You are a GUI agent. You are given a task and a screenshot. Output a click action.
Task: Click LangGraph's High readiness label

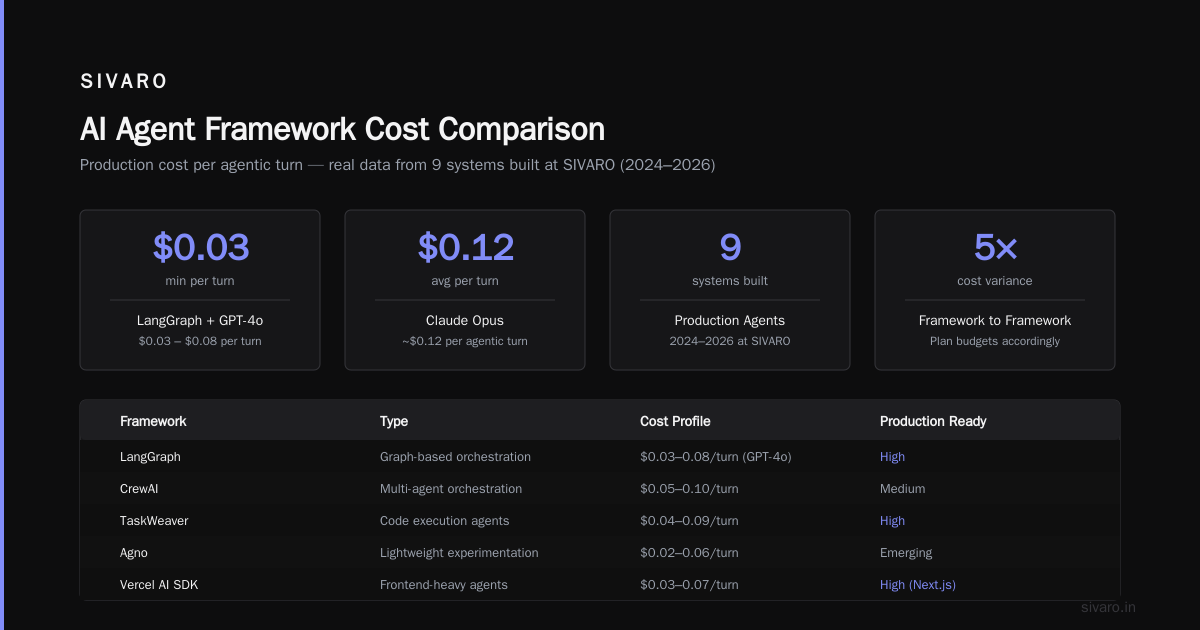[x=892, y=457]
